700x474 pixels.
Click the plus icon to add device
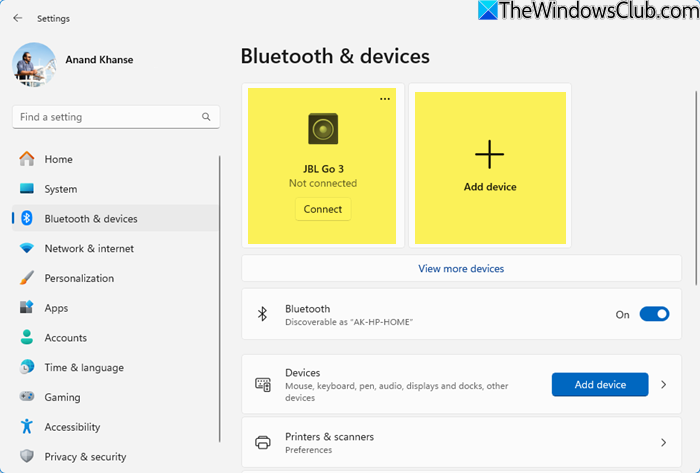click(489, 154)
